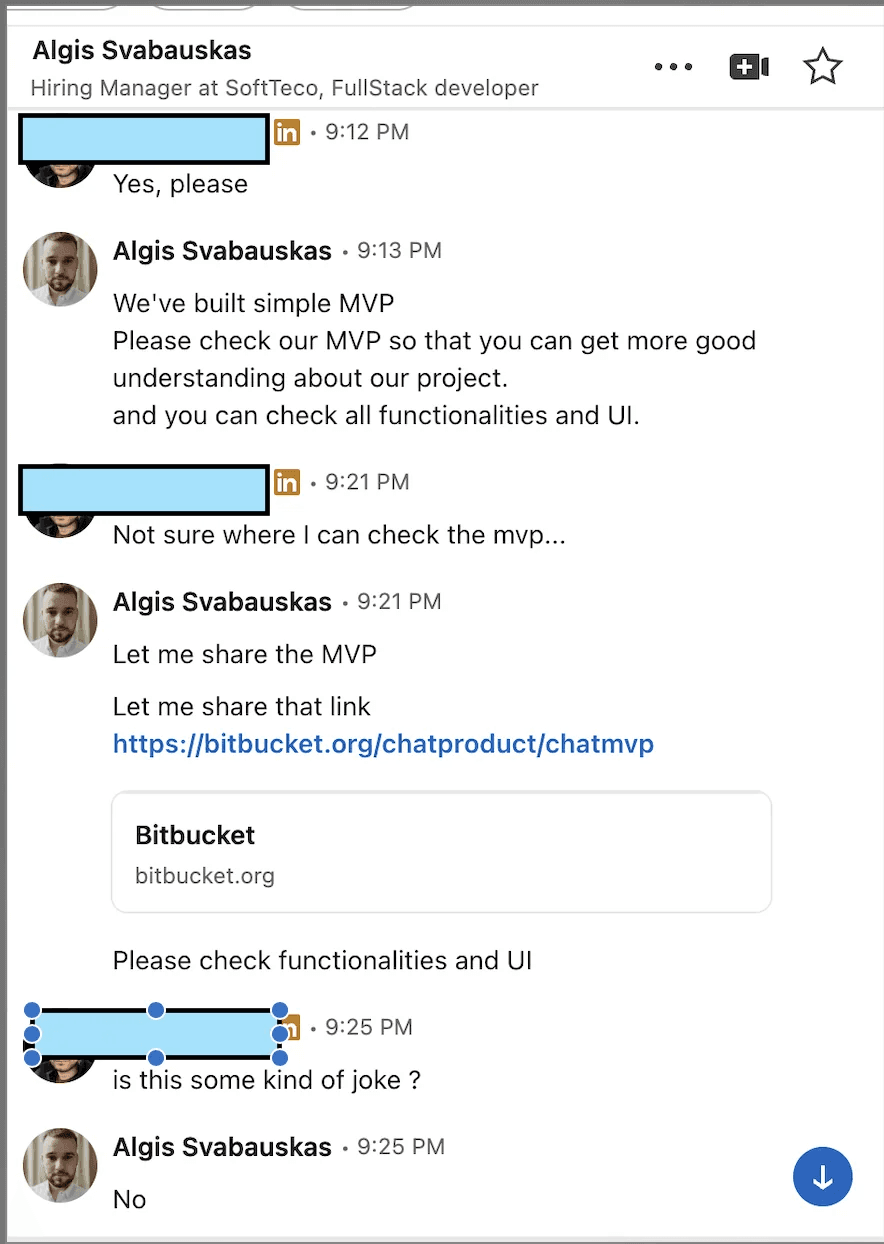
Task: Open the Bitbucket link preview card
Action: pos(442,851)
